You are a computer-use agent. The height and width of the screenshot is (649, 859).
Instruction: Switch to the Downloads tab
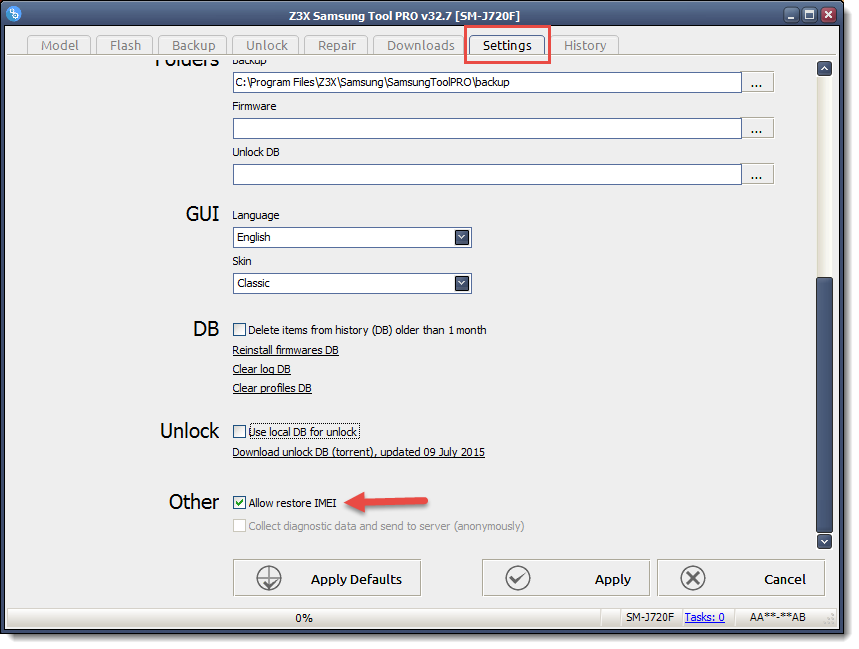(421, 45)
